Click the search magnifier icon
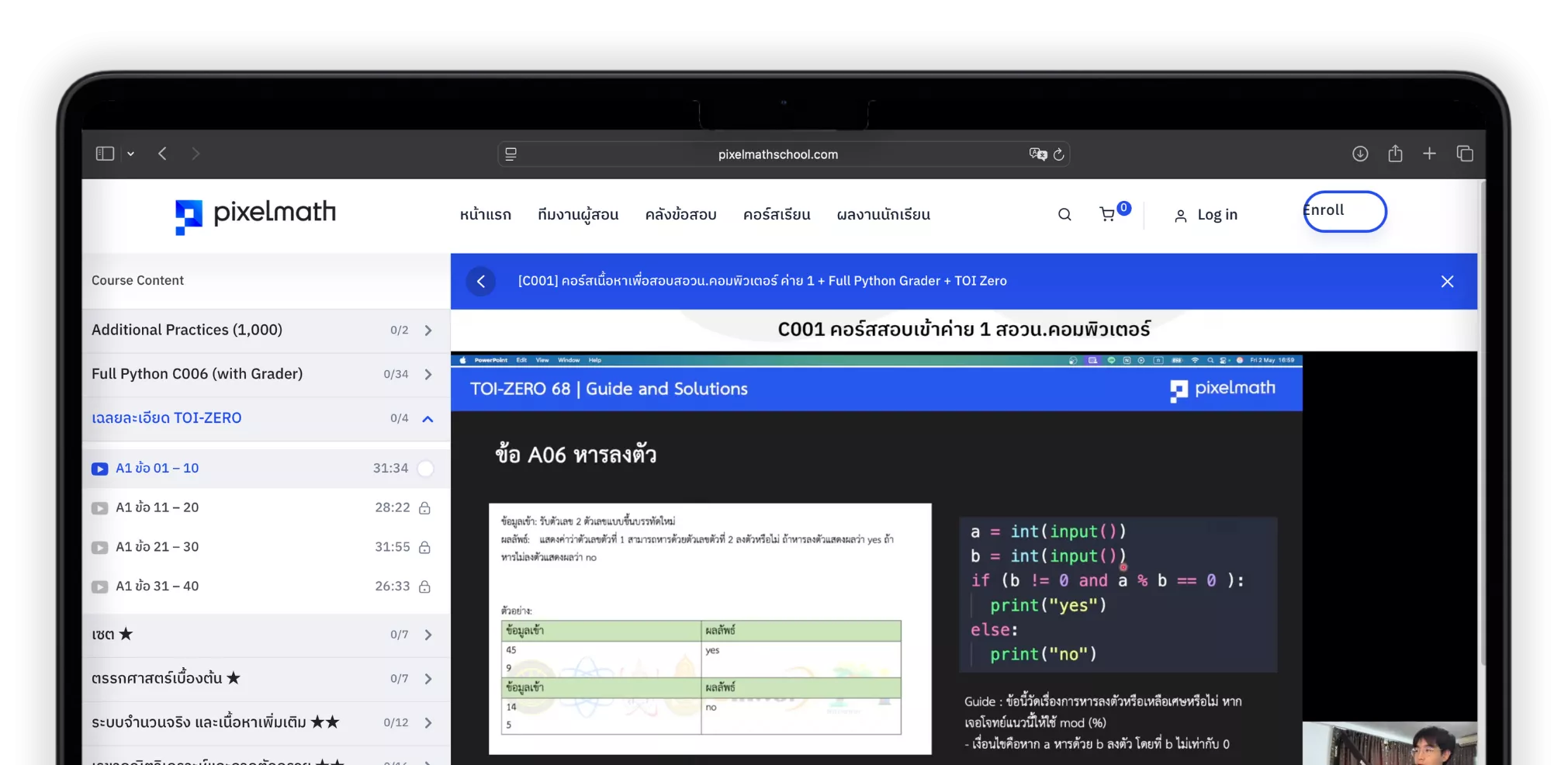The image size is (1568, 765). pyautogui.click(x=1064, y=215)
